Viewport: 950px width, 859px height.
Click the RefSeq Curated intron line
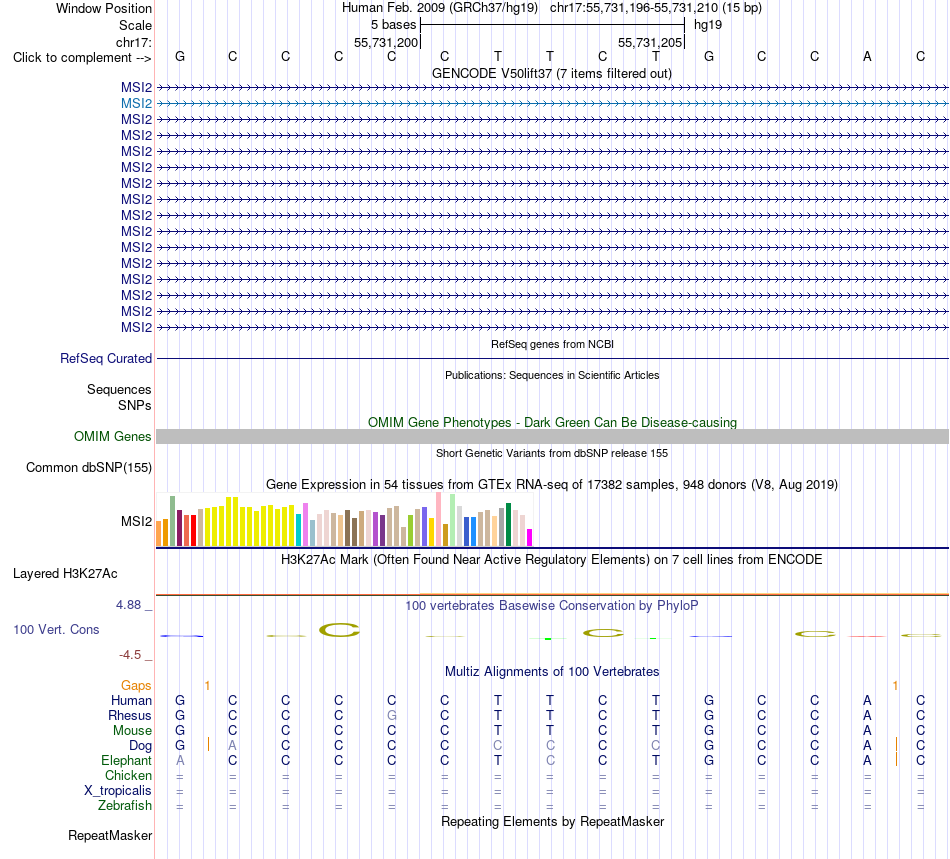(x=552, y=359)
